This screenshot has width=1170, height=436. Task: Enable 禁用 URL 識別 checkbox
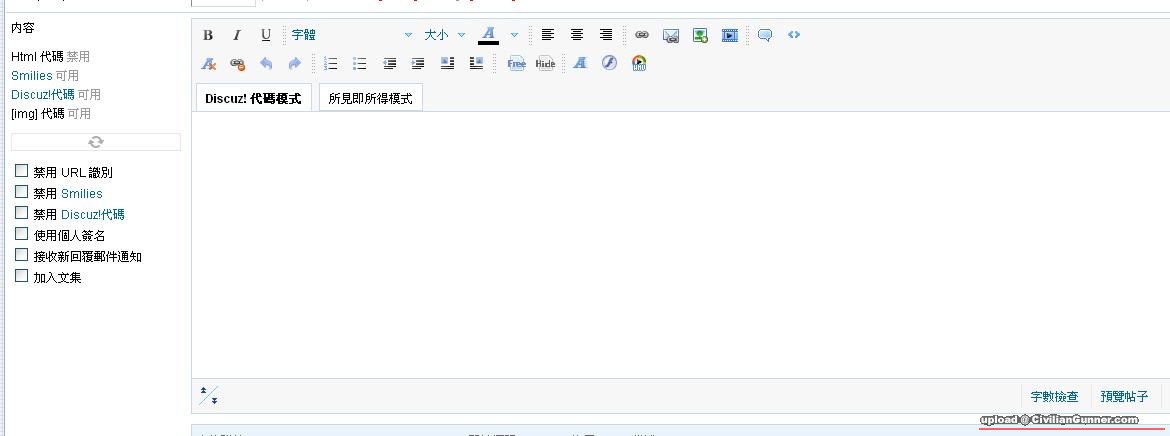coord(21,171)
